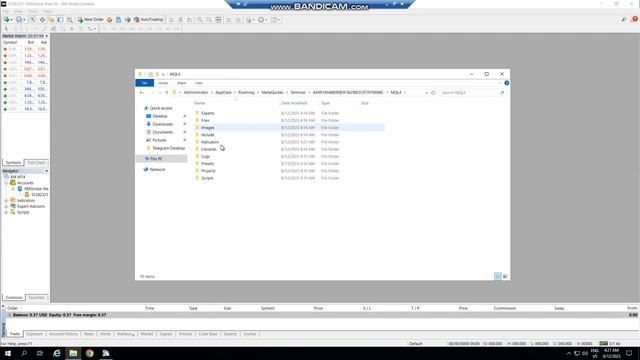The image size is (640, 360).
Task: Toggle the Market Watch toolbar icon
Action: coord(33,20)
